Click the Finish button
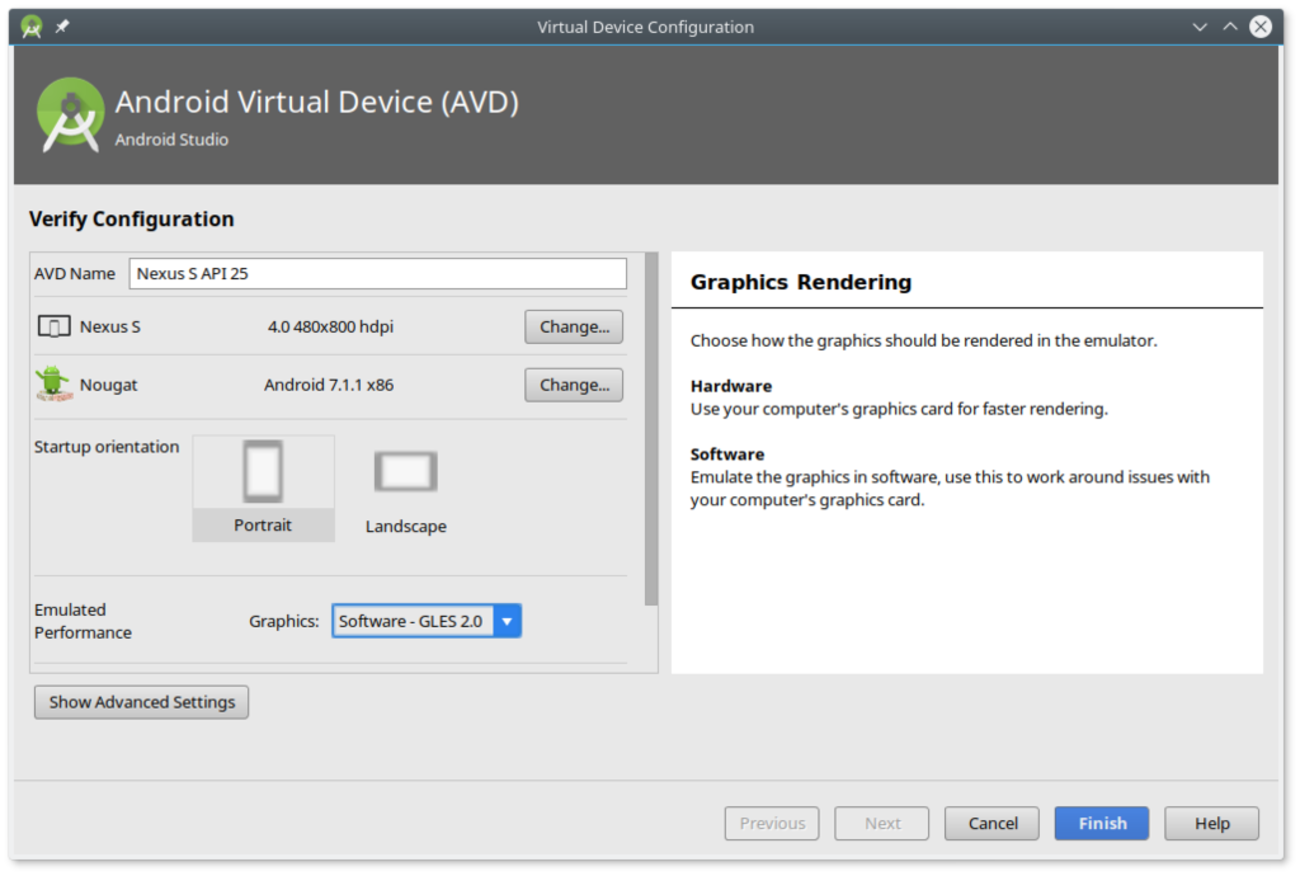 coord(1102,823)
